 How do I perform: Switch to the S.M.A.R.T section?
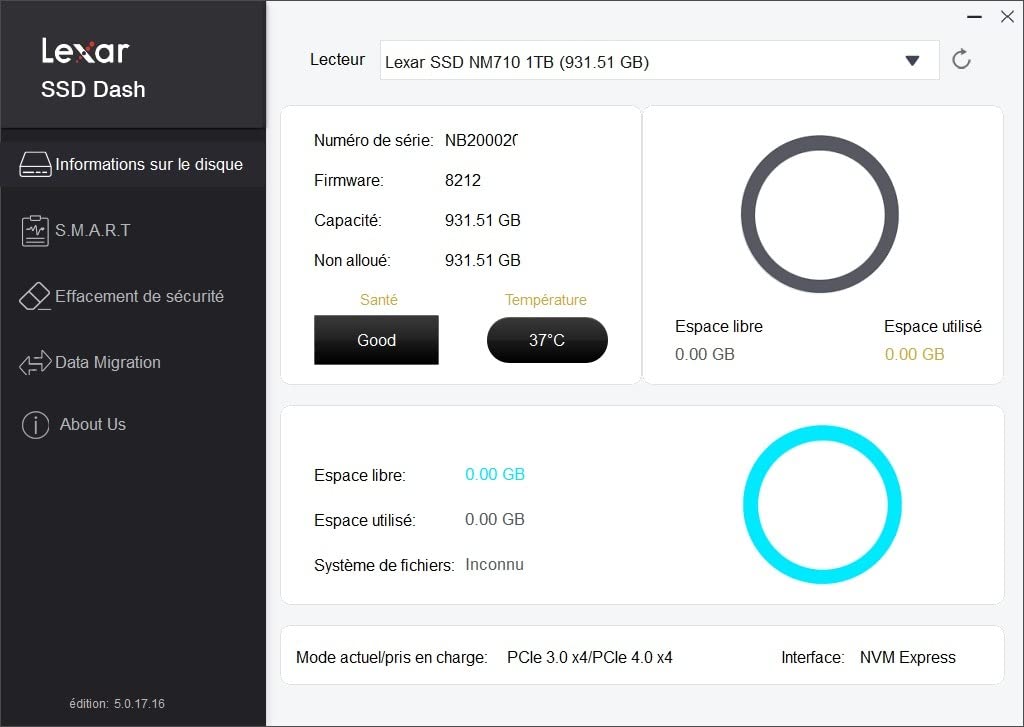[93, 230]
